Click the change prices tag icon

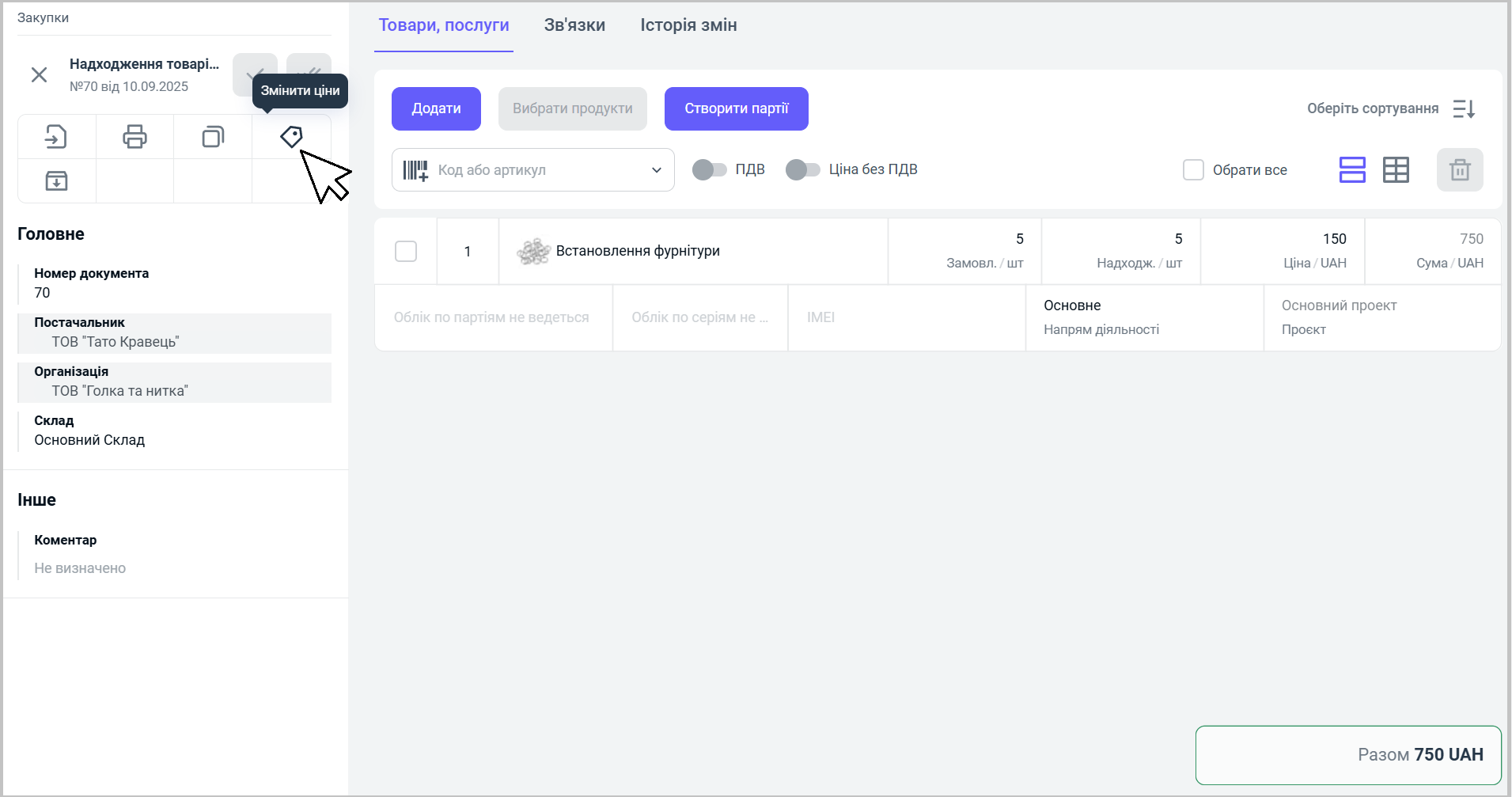tap(291, 137)
